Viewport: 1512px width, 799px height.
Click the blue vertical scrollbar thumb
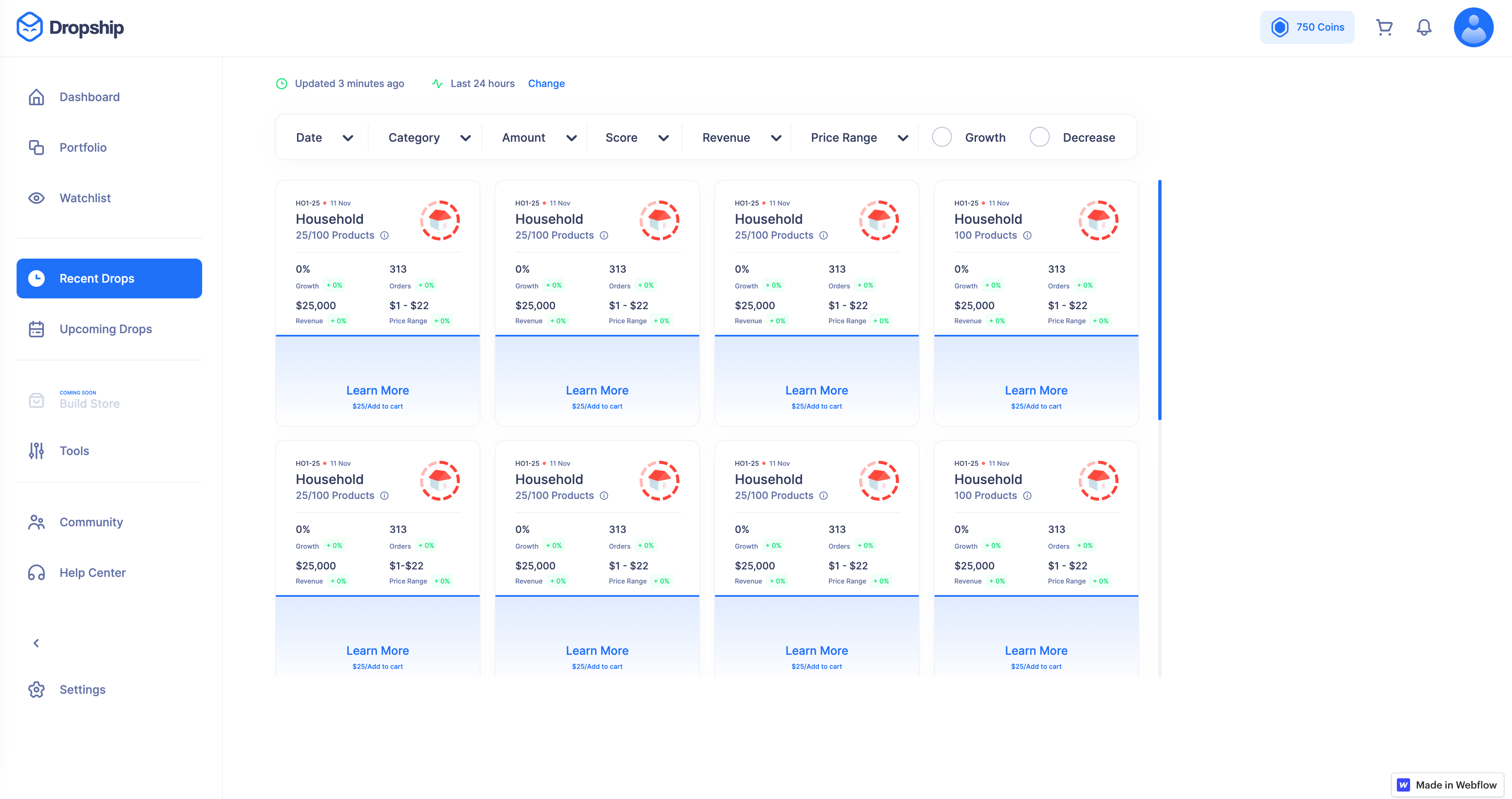[1159, 299]
